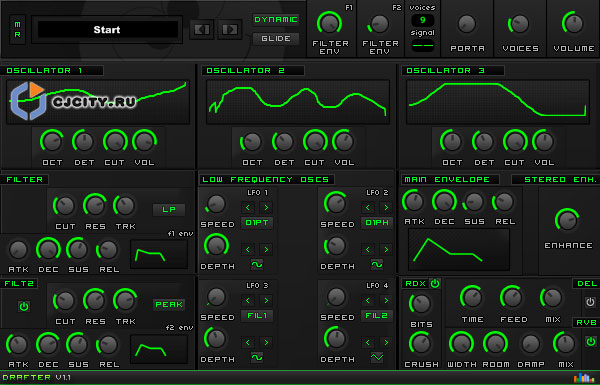This screenshot has width=600, height=385.
Task: Click the spectrum bars icon in status bar
Action: 584,378
